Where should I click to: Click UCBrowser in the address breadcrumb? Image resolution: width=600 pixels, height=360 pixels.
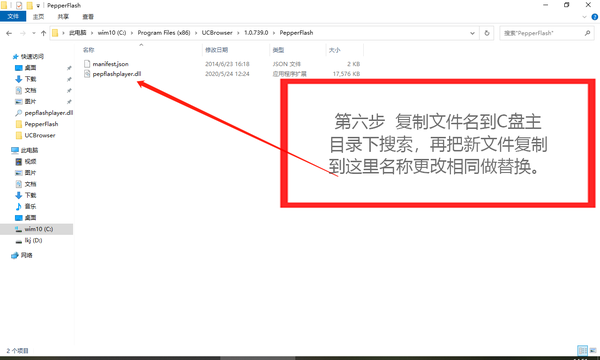[217, 33]
